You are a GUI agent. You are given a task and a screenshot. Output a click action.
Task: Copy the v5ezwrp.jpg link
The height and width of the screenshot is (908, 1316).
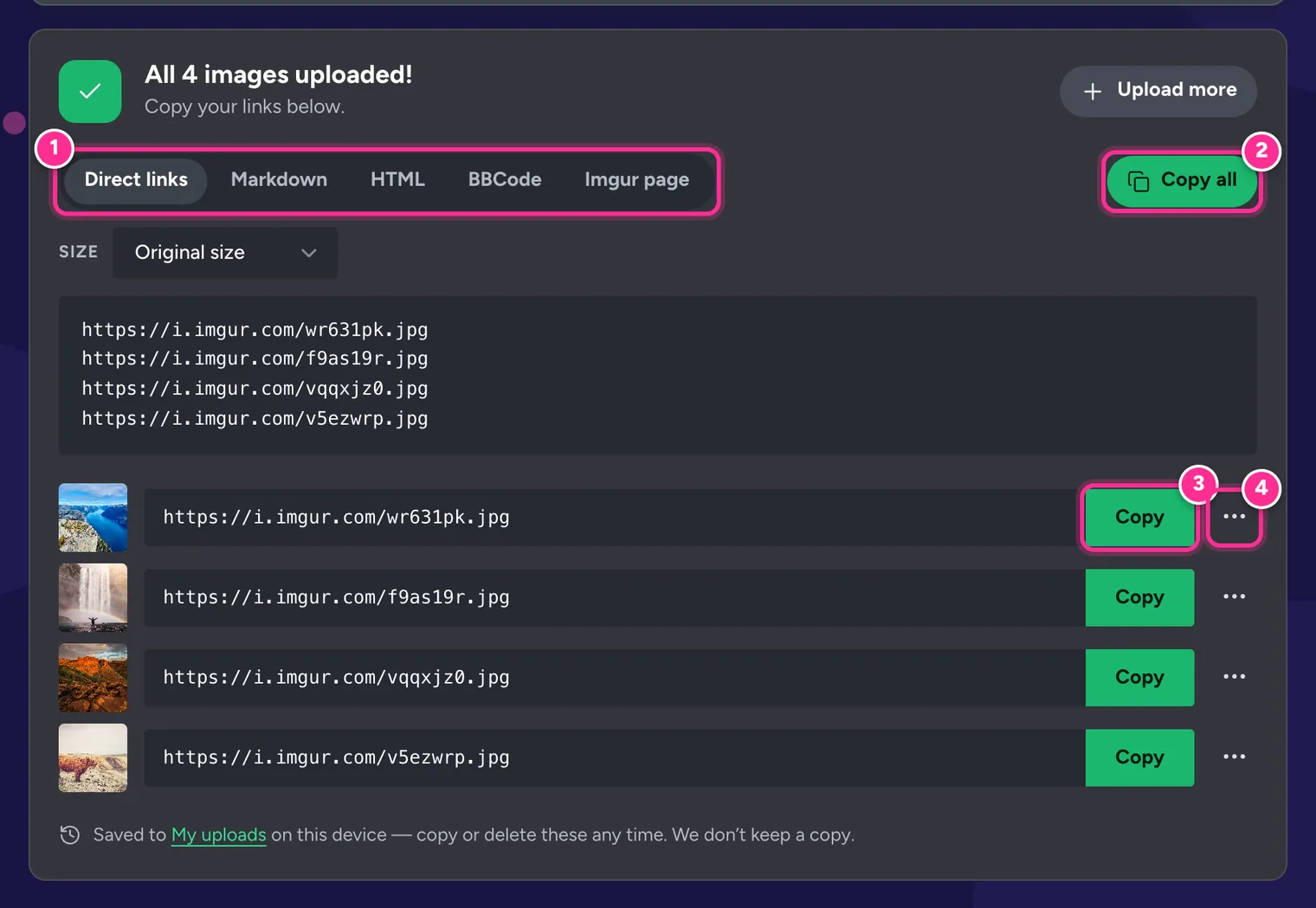pos(1139,757)
